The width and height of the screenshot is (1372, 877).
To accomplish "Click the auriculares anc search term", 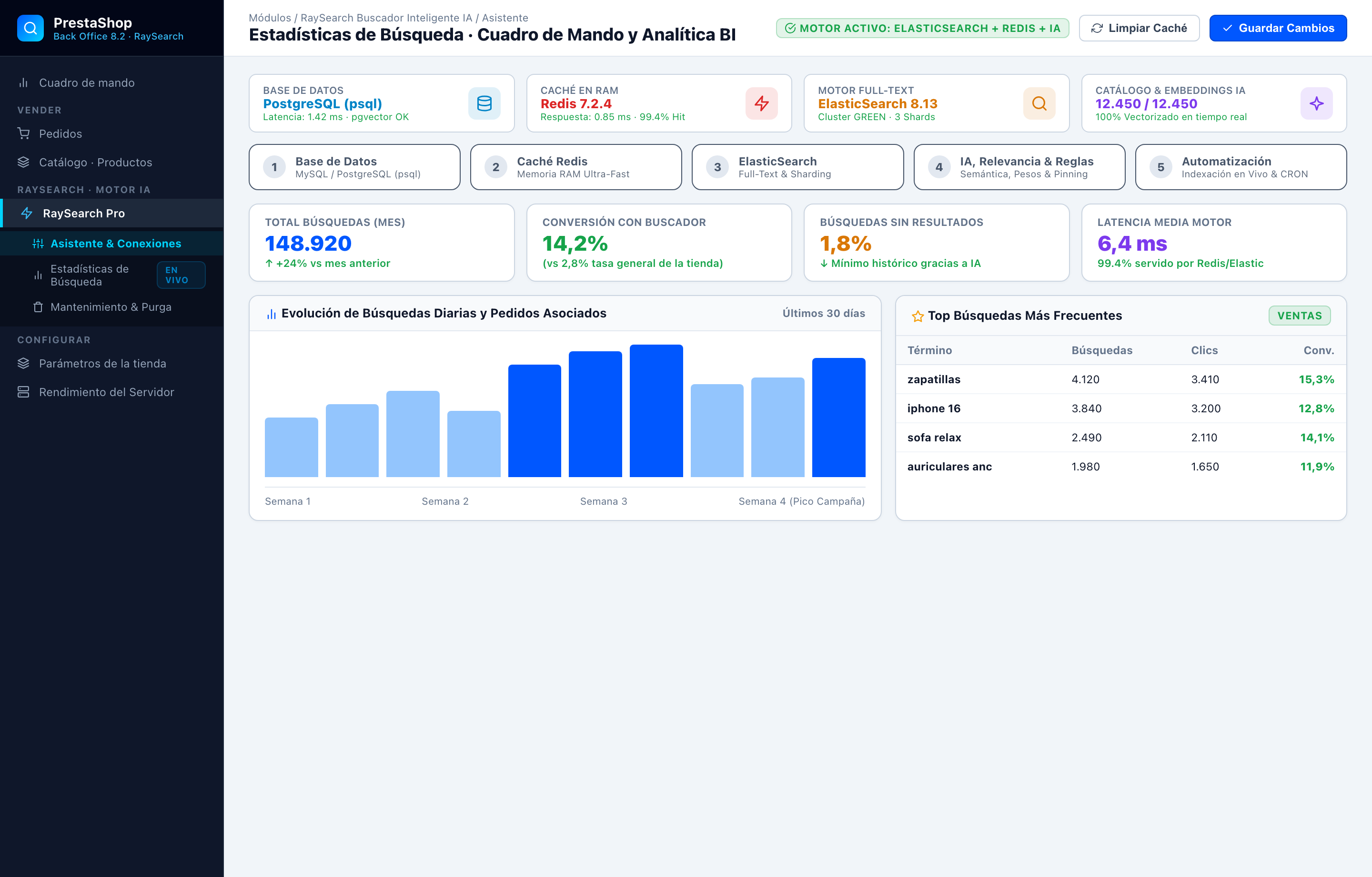I will pyautogui.click(x=949, y=467).
